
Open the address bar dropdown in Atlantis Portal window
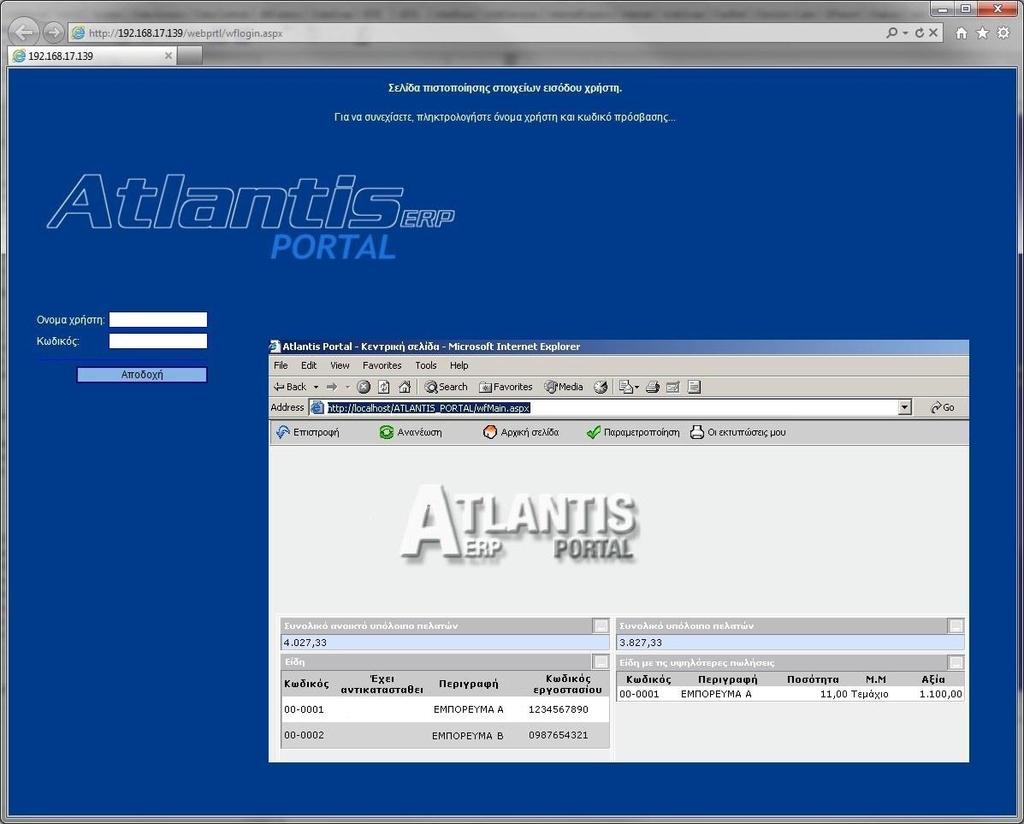click(x=904, y=407)
